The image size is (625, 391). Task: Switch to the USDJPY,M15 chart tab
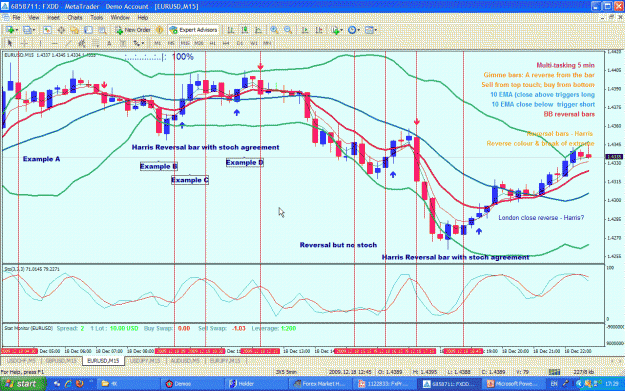point(145,361)
